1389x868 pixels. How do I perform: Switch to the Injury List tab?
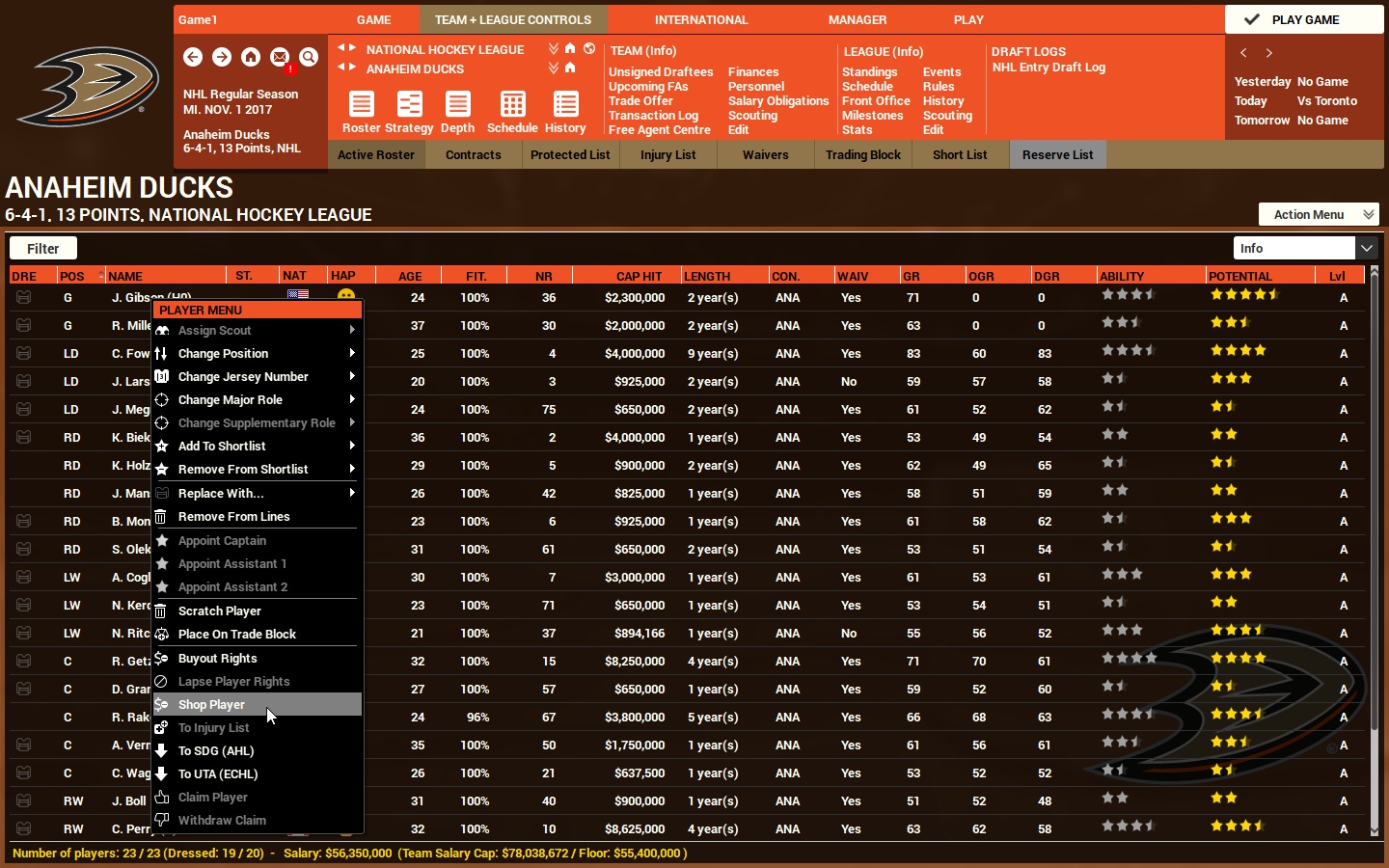pos(667,154)
